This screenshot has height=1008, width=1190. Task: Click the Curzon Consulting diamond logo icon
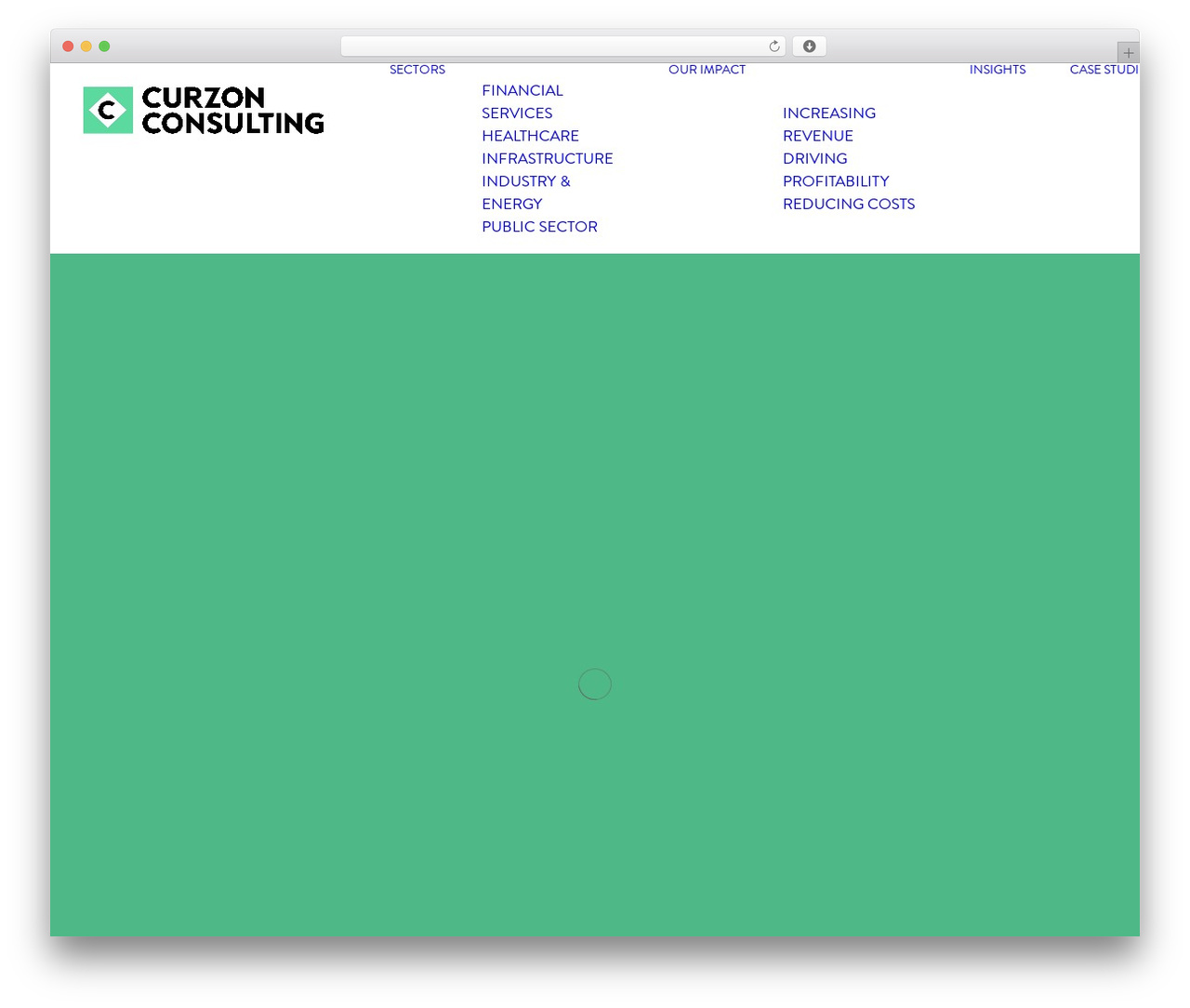click(x=108, y=110)
